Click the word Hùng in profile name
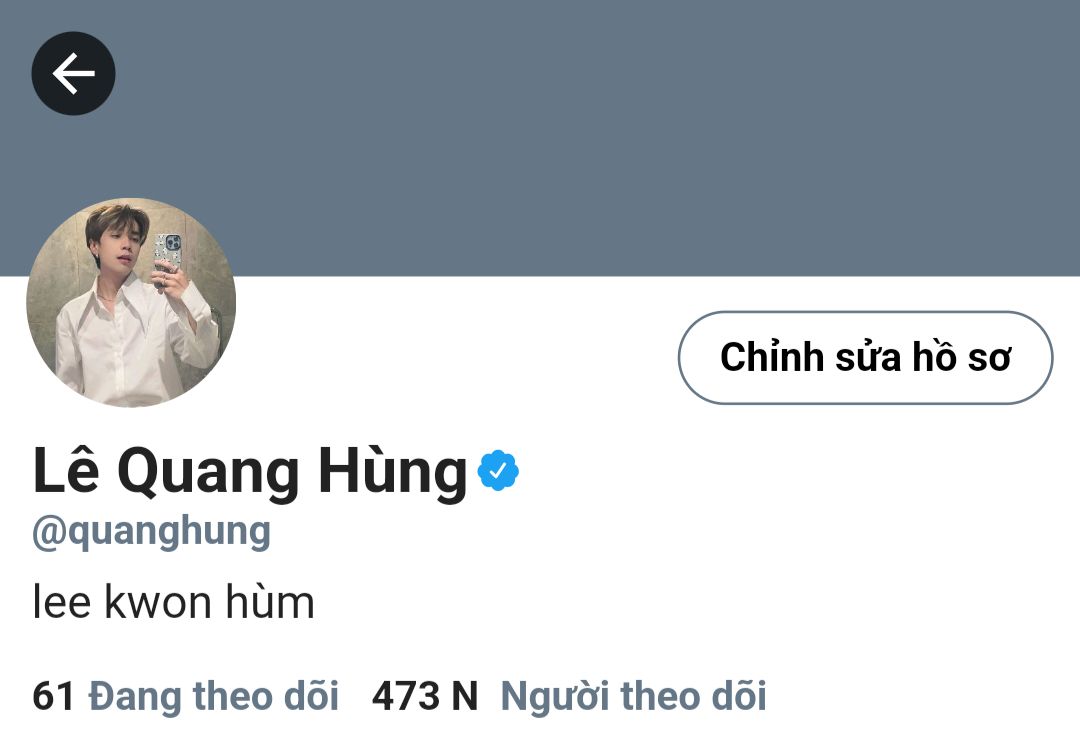The image size is (1080, 752). (x=393, y=472)
